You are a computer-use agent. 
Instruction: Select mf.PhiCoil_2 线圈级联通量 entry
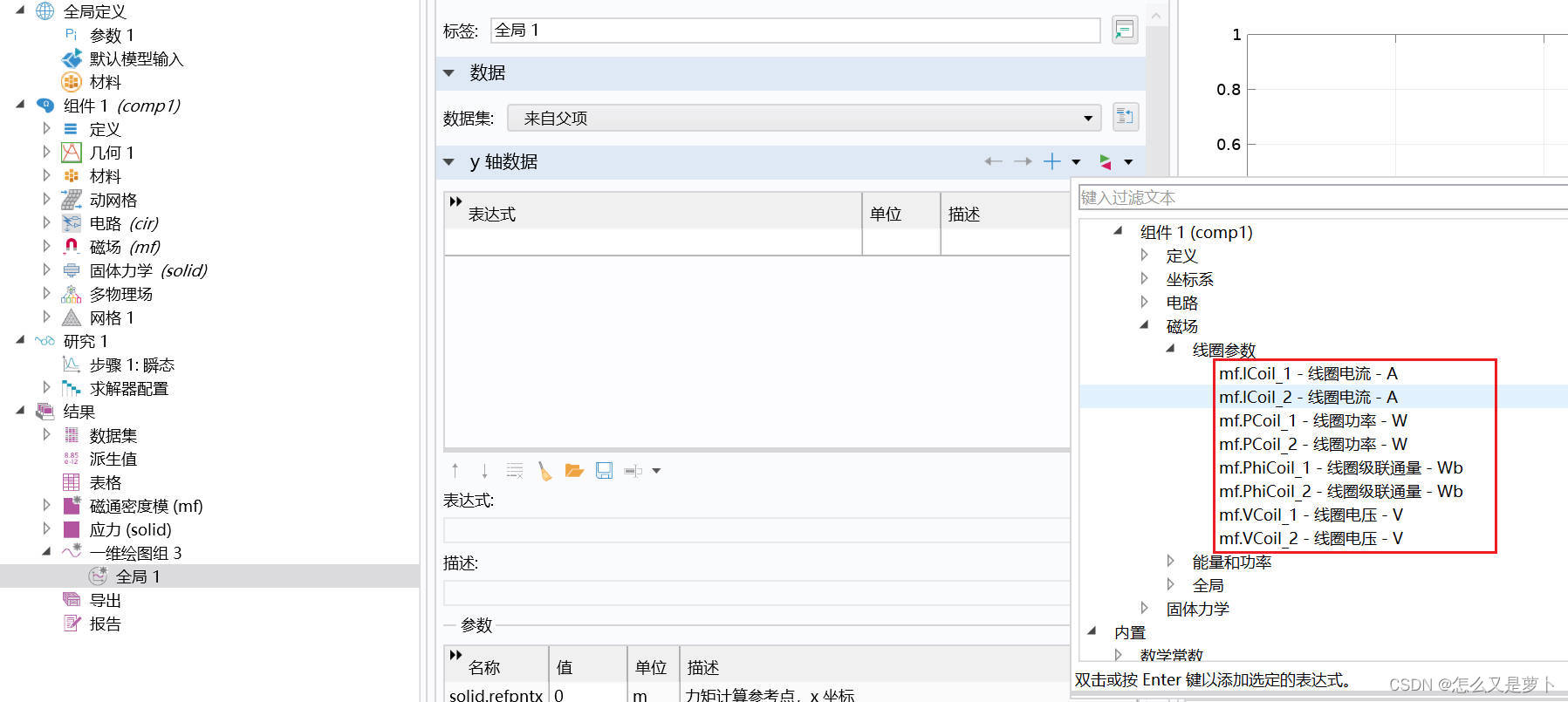(x=1340, y=491)
